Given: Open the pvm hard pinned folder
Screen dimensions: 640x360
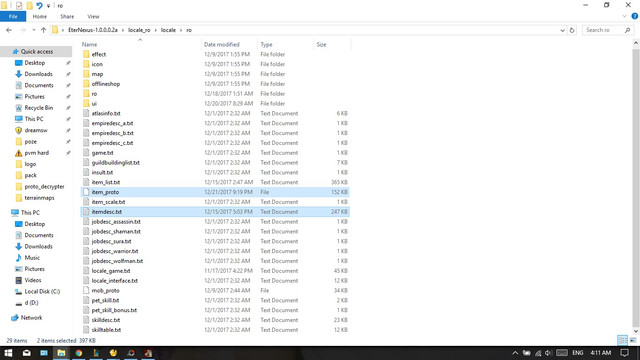Looking at the screenshot, I should tap(37, 153).
